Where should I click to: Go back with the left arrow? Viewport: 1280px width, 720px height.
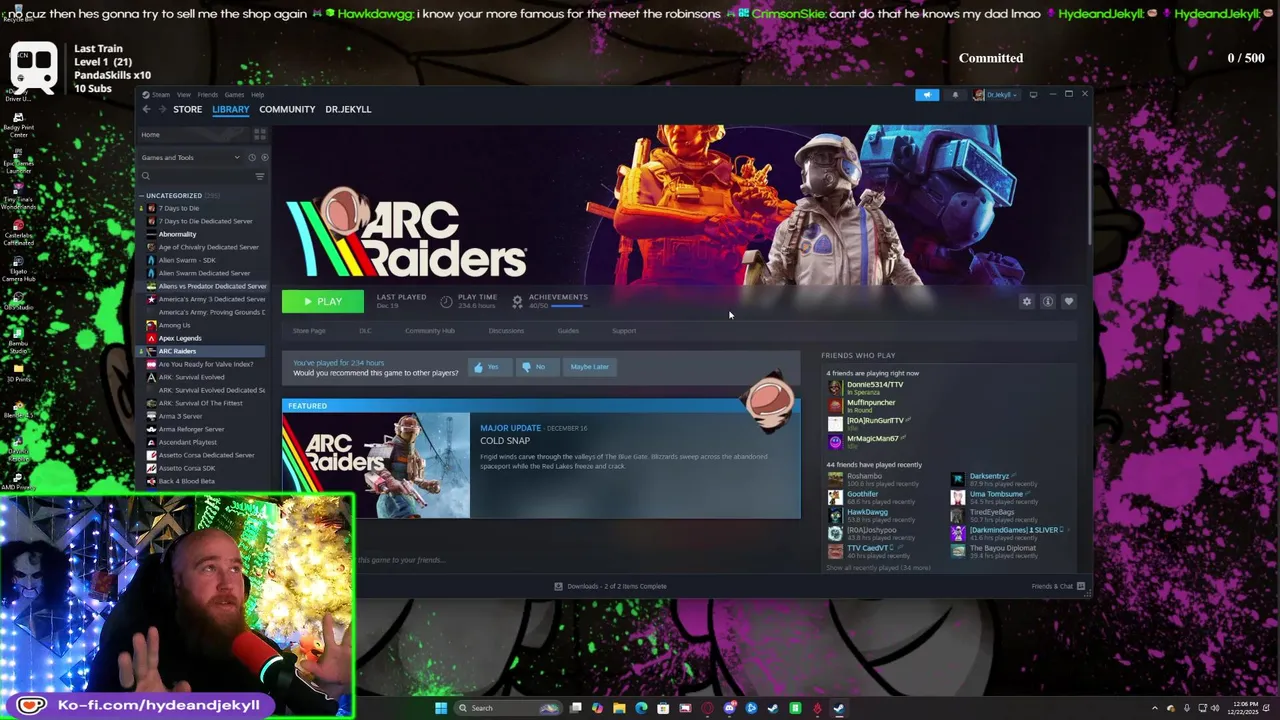pos(146,109)
